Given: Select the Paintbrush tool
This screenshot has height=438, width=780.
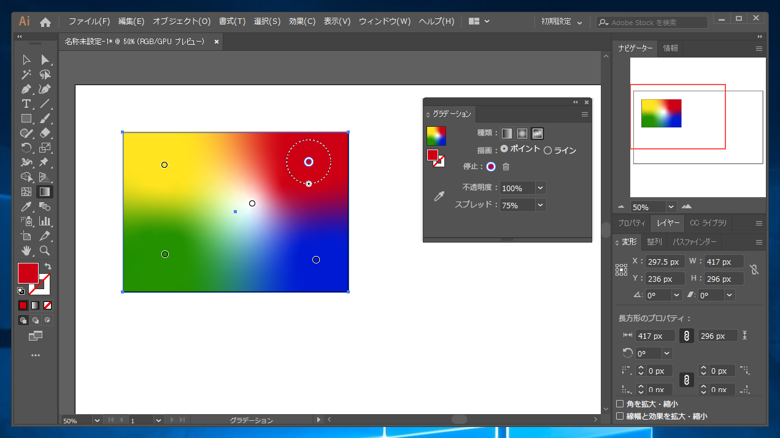Looking at the screenshot, I should (45, 118).
